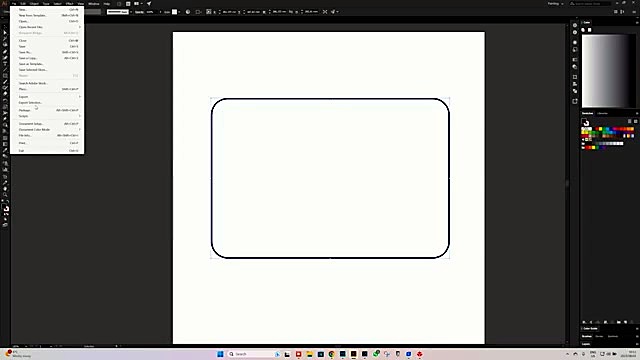The width and height of the screenshot is (640, 360).
Task: Open the Arrange Documents icon in top bar
Action: click(137, 4)
